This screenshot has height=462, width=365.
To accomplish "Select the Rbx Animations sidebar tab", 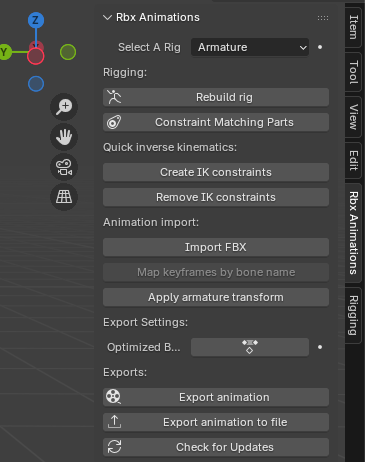I will pyautogui.click(x=353, y=233).
